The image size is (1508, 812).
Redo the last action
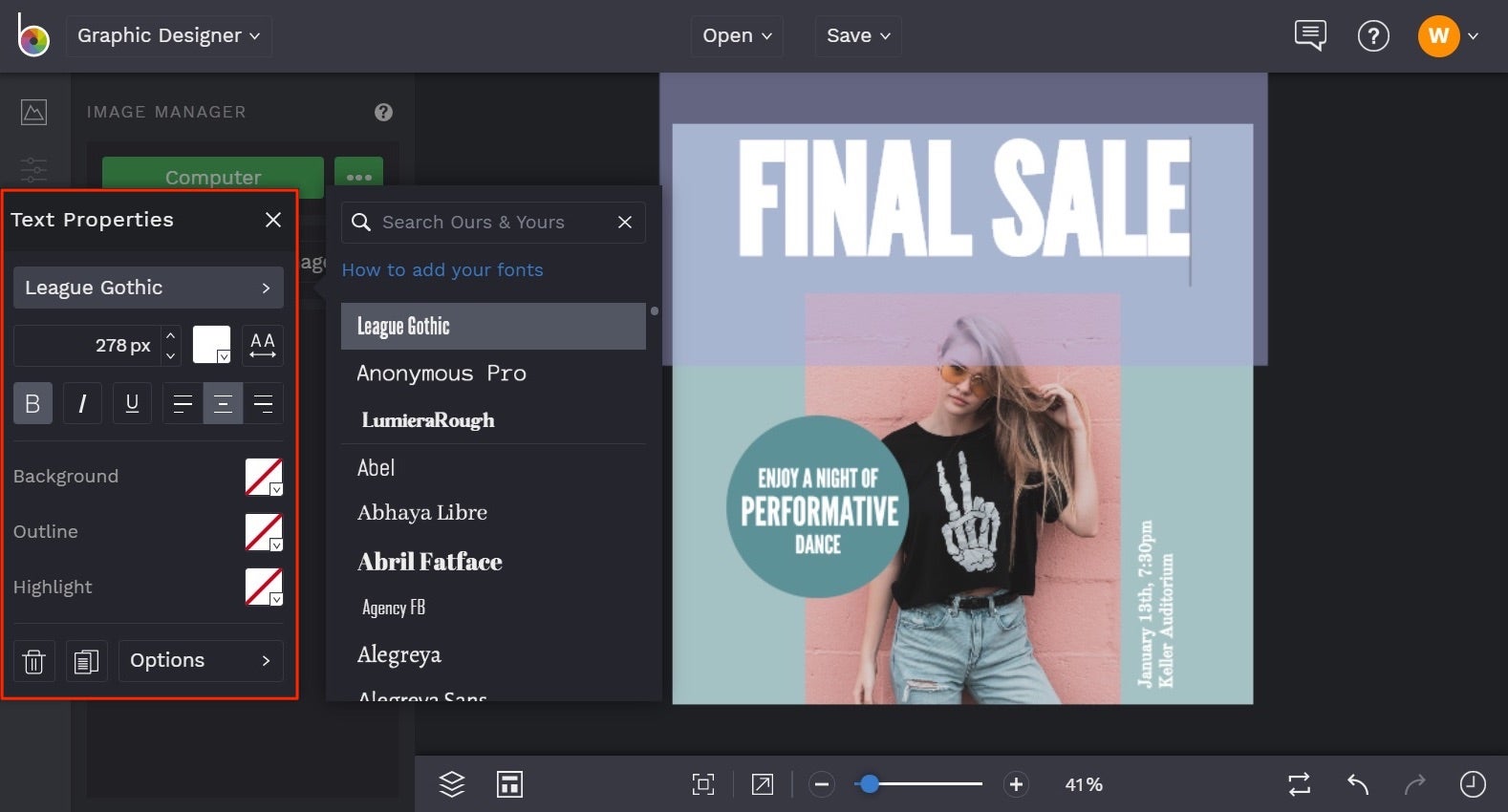1415,784
